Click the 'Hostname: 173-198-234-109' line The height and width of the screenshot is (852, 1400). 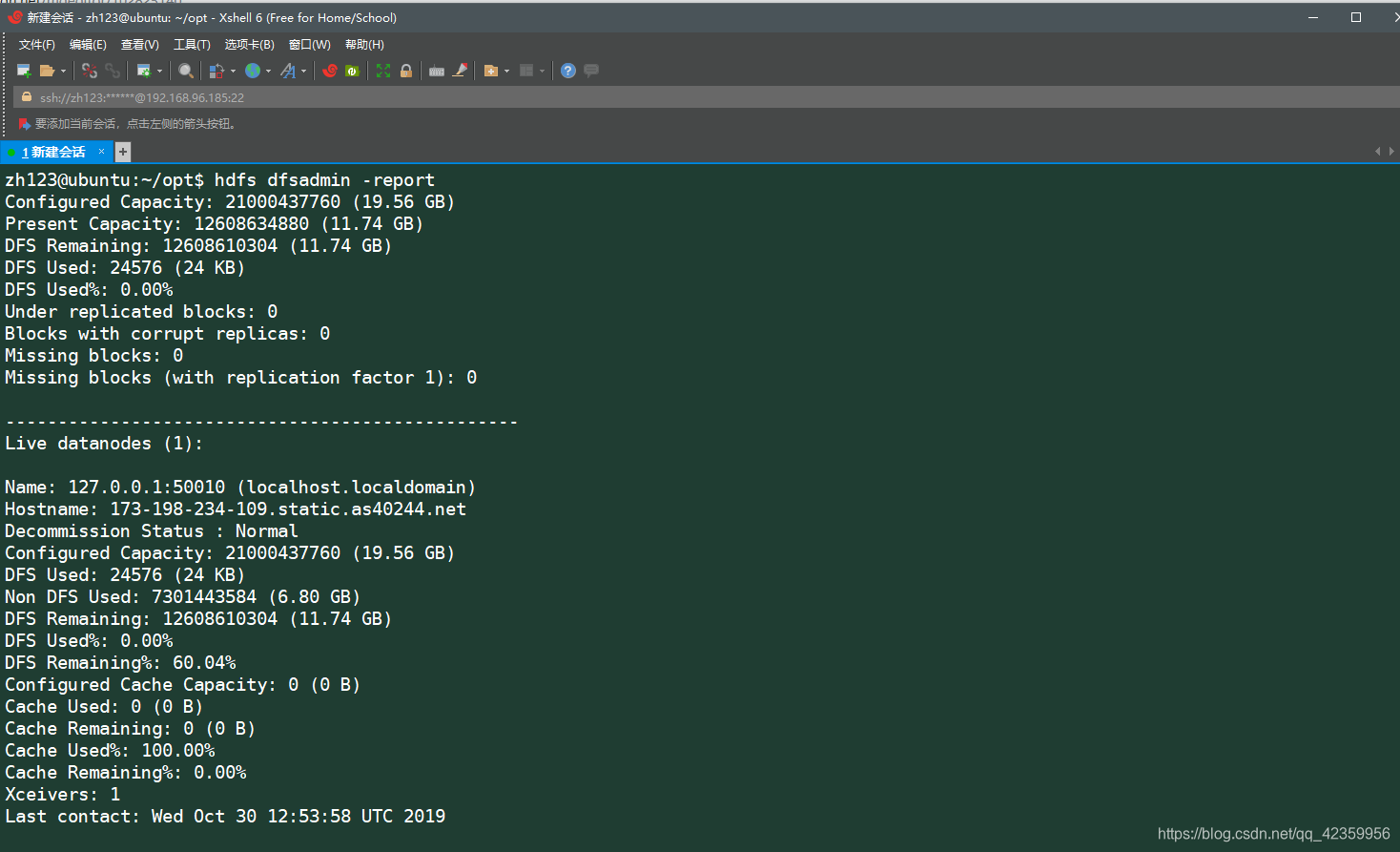click(x=236, y=509)
